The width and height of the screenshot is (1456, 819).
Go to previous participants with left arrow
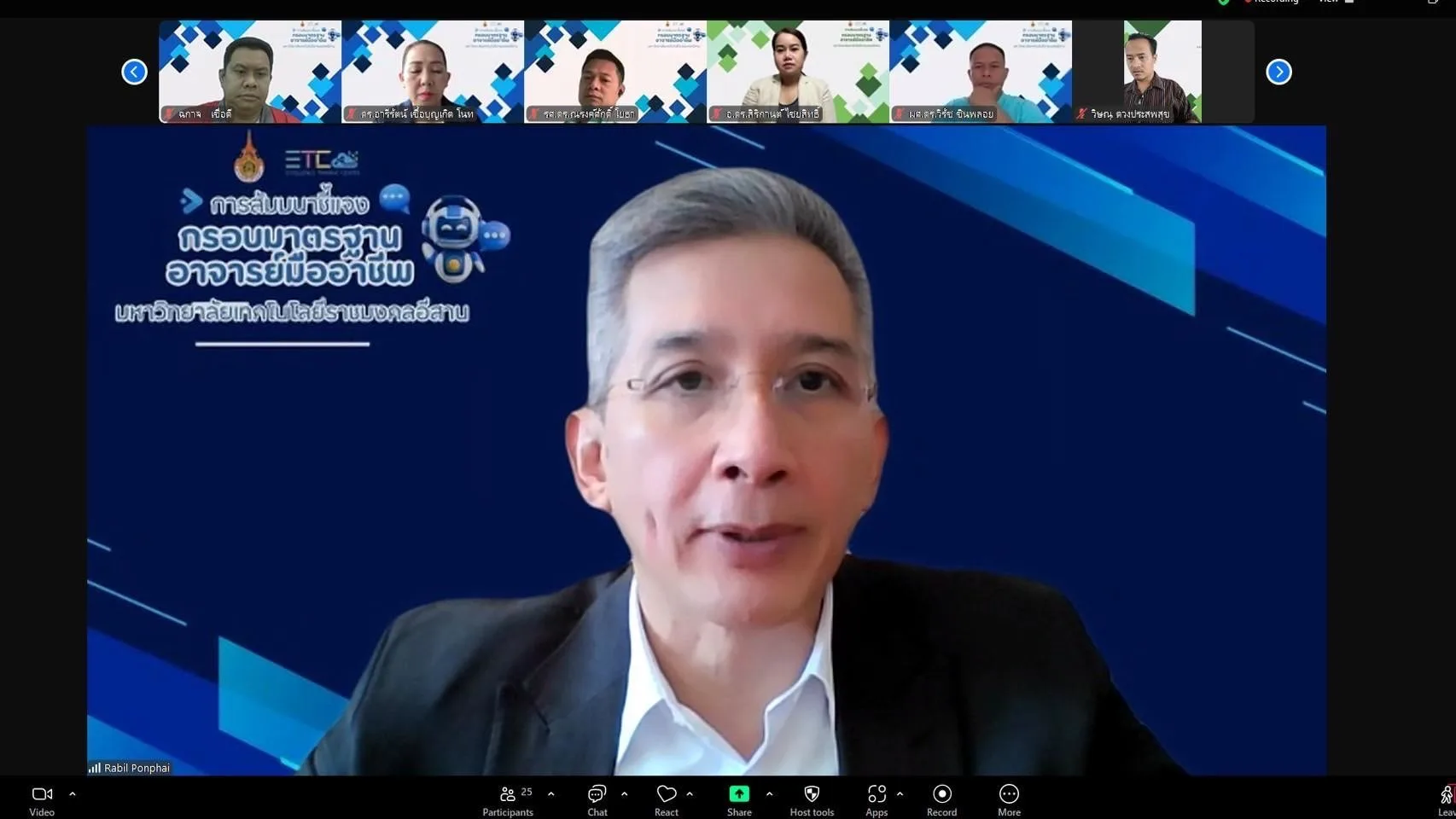coord(134,72)
